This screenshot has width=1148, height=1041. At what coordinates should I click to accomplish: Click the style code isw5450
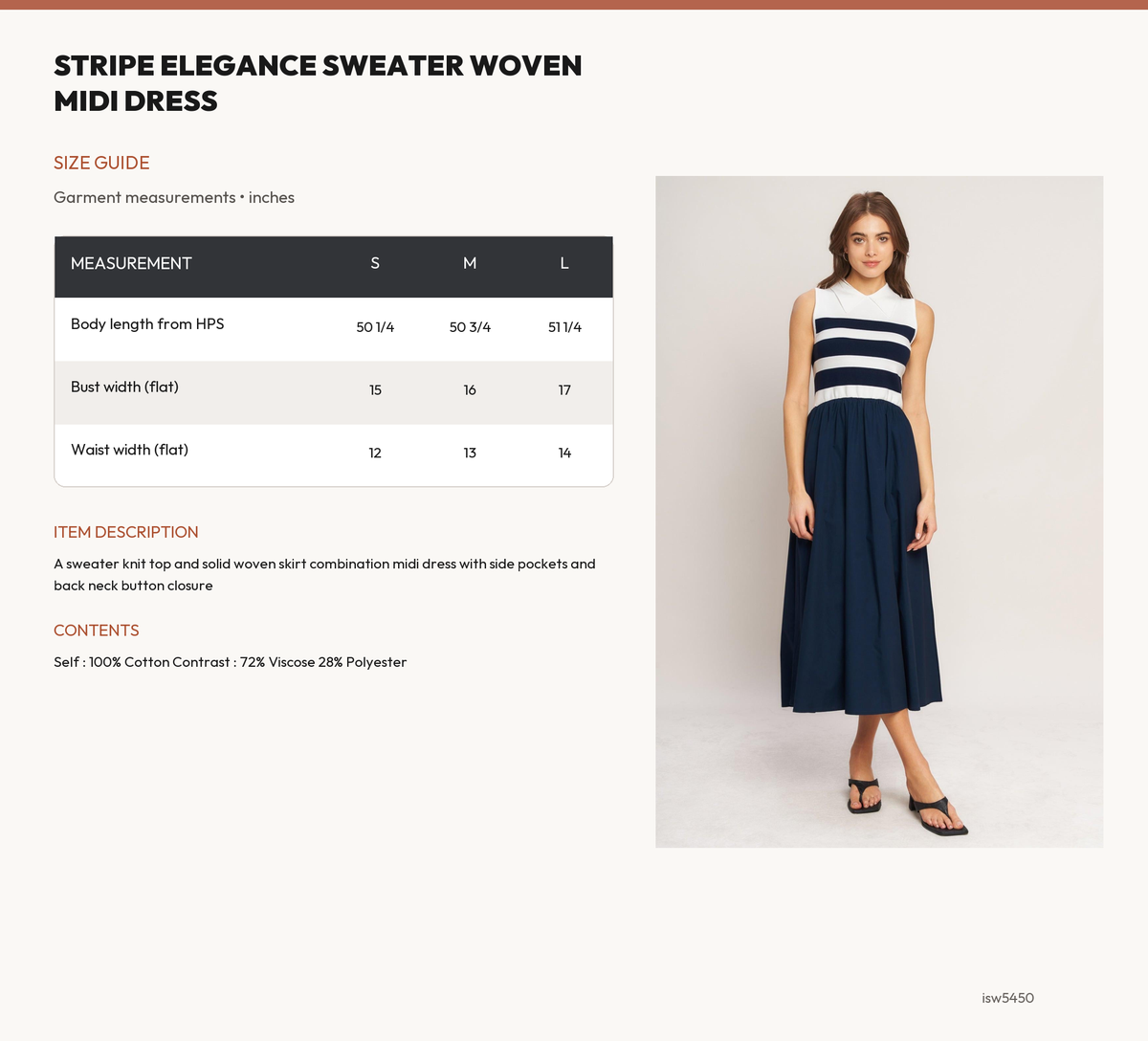click(1007, 998)
